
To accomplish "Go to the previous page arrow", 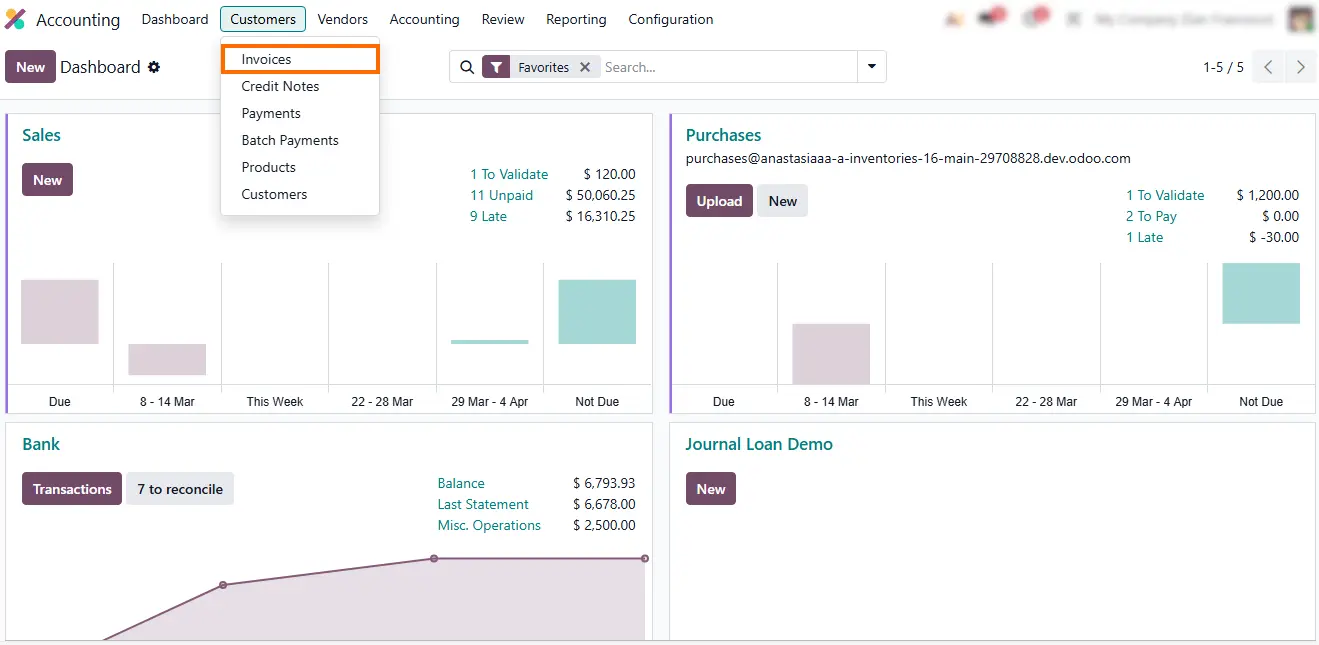I will (1268, 67).
